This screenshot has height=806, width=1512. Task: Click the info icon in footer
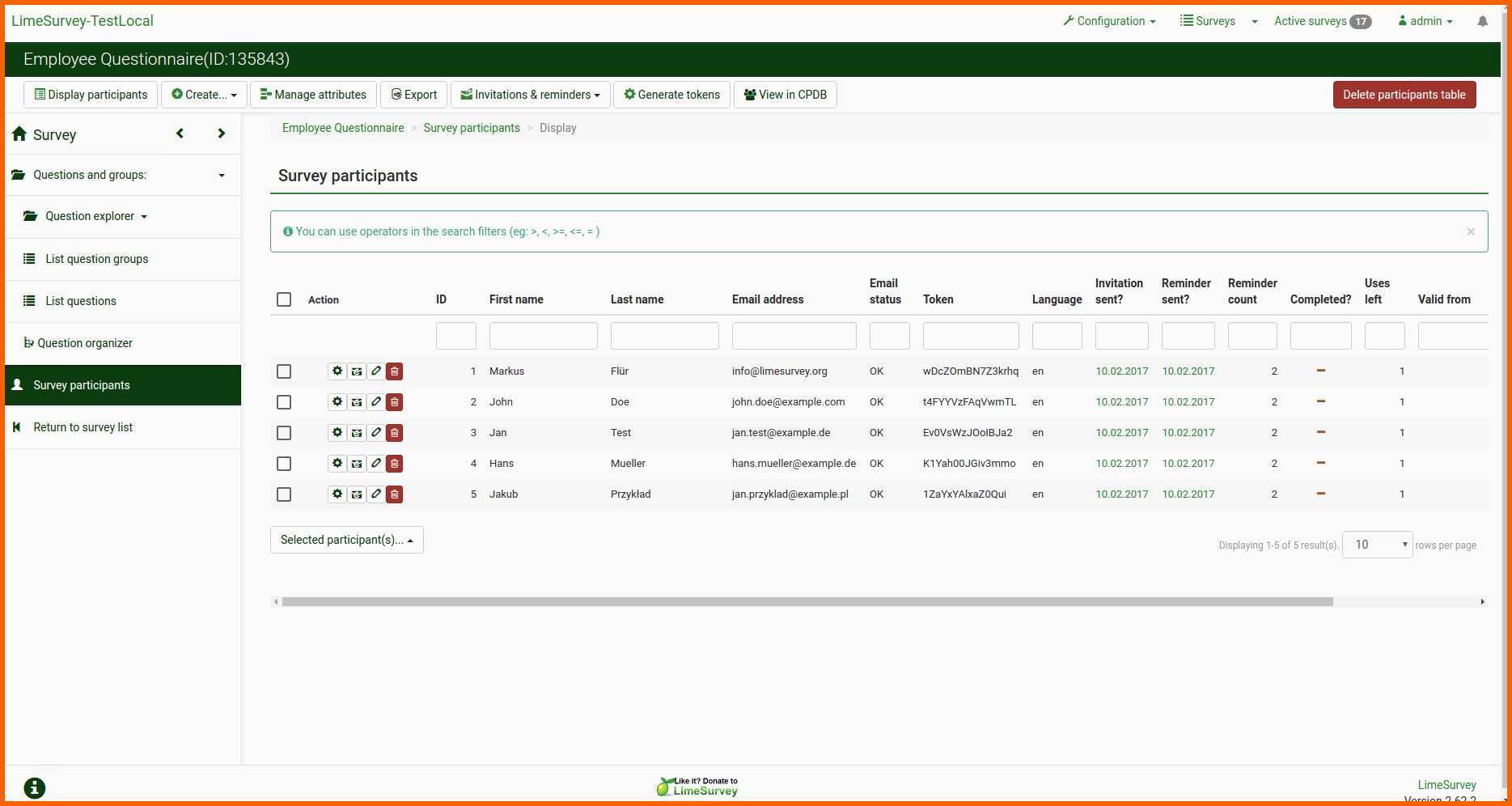pos(35,788)
